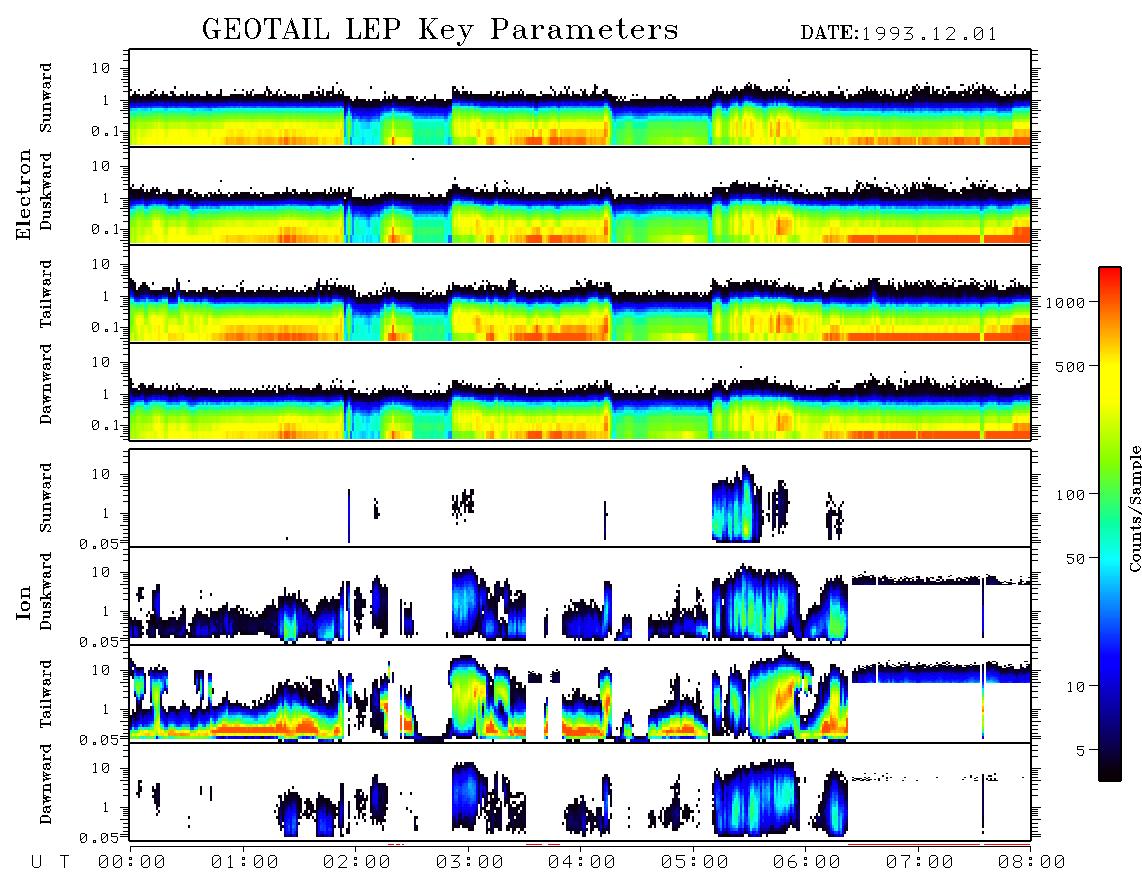Click the red top of the colorbar
The image size is (1142, 880).
point(1110,274)
